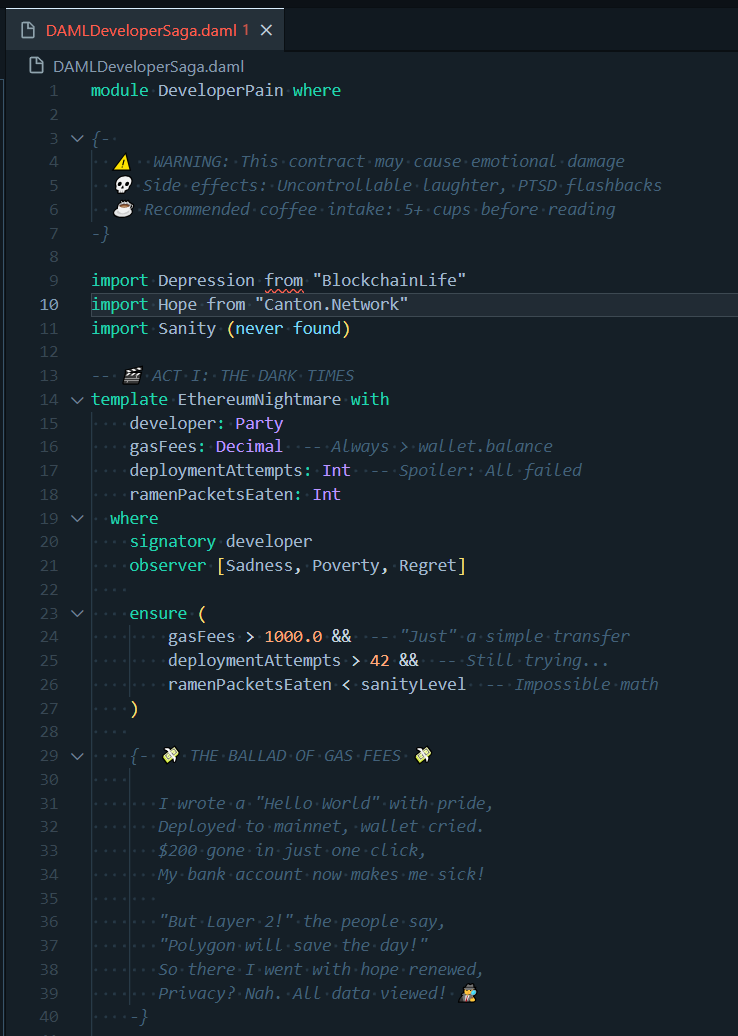Collapse the ensure block at line 23

77,614
